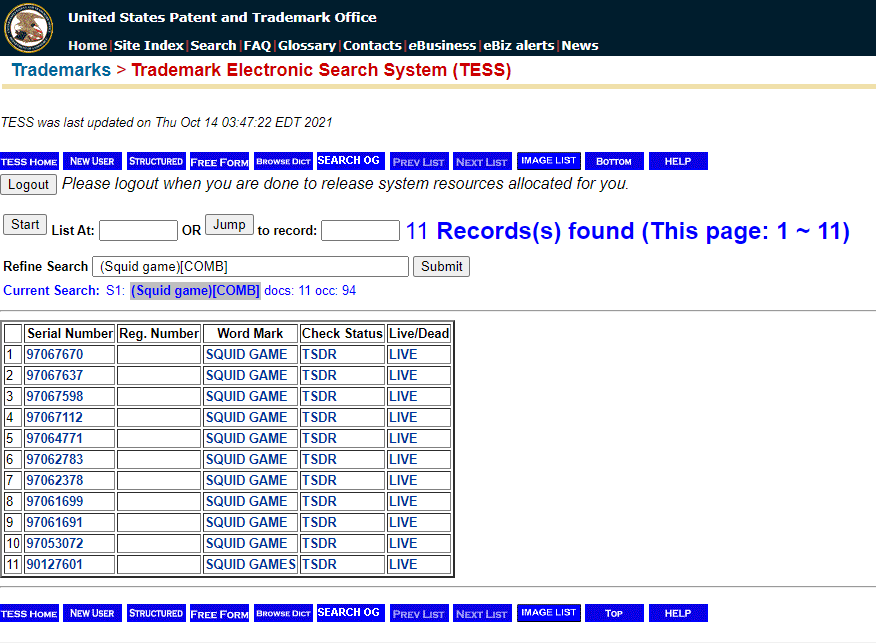Viewport: 876px width, 643px height.
Task: Open SQUID GAMES word mark link
Action: click(250, 564)
